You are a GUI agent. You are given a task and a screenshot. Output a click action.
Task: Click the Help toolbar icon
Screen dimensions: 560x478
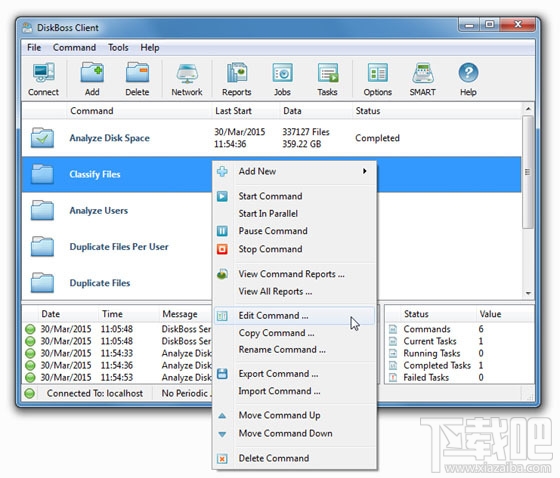pos(468,79)
